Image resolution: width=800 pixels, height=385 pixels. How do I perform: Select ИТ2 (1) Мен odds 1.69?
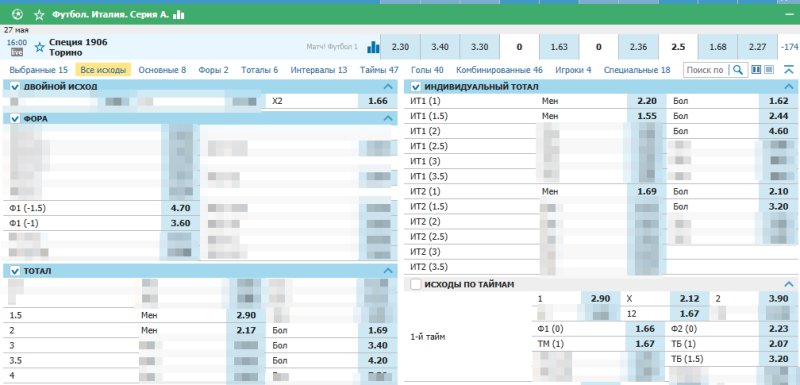pos(647,192)
